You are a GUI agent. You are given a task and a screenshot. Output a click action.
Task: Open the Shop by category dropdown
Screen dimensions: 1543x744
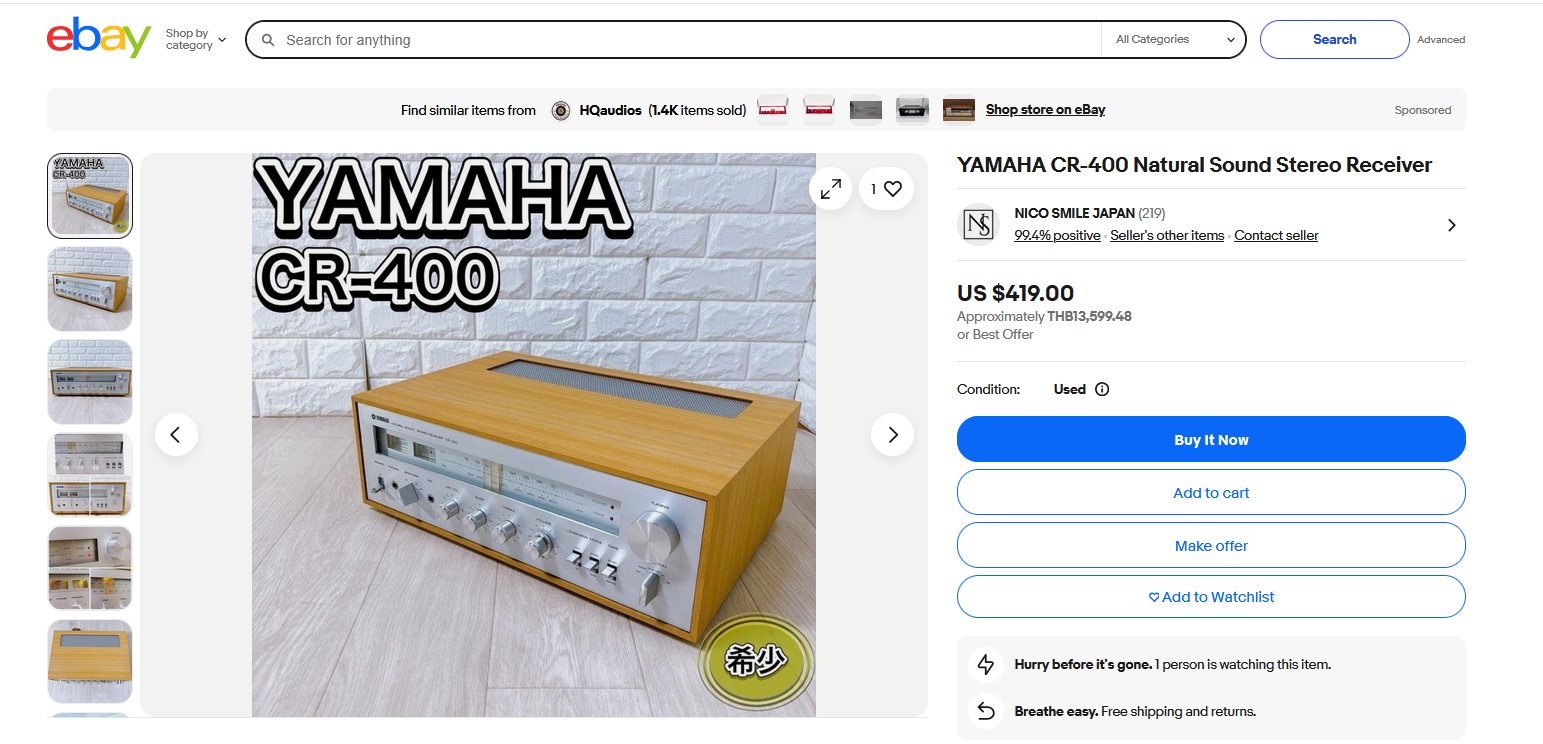coord(196,39)
